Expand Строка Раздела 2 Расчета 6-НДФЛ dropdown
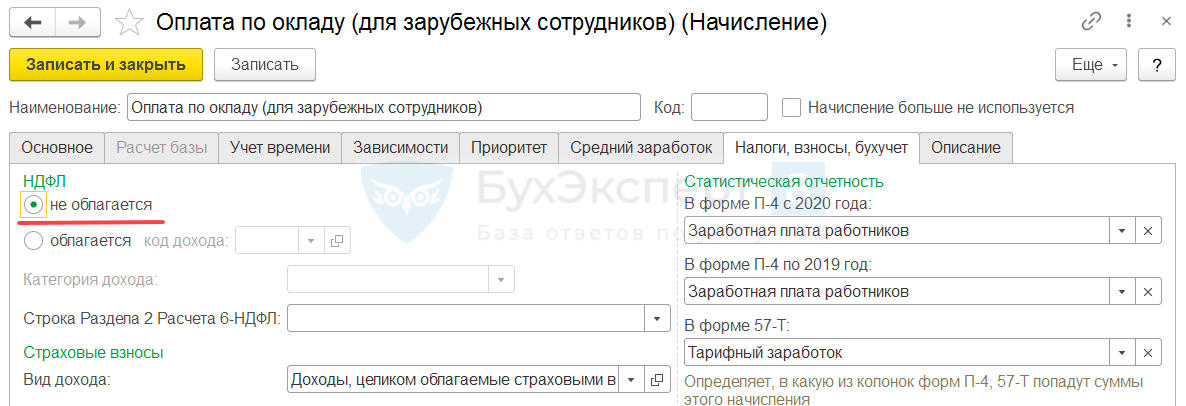This screenshot has width=1186, height=406. pyautogui.click(x=657, y=319)
